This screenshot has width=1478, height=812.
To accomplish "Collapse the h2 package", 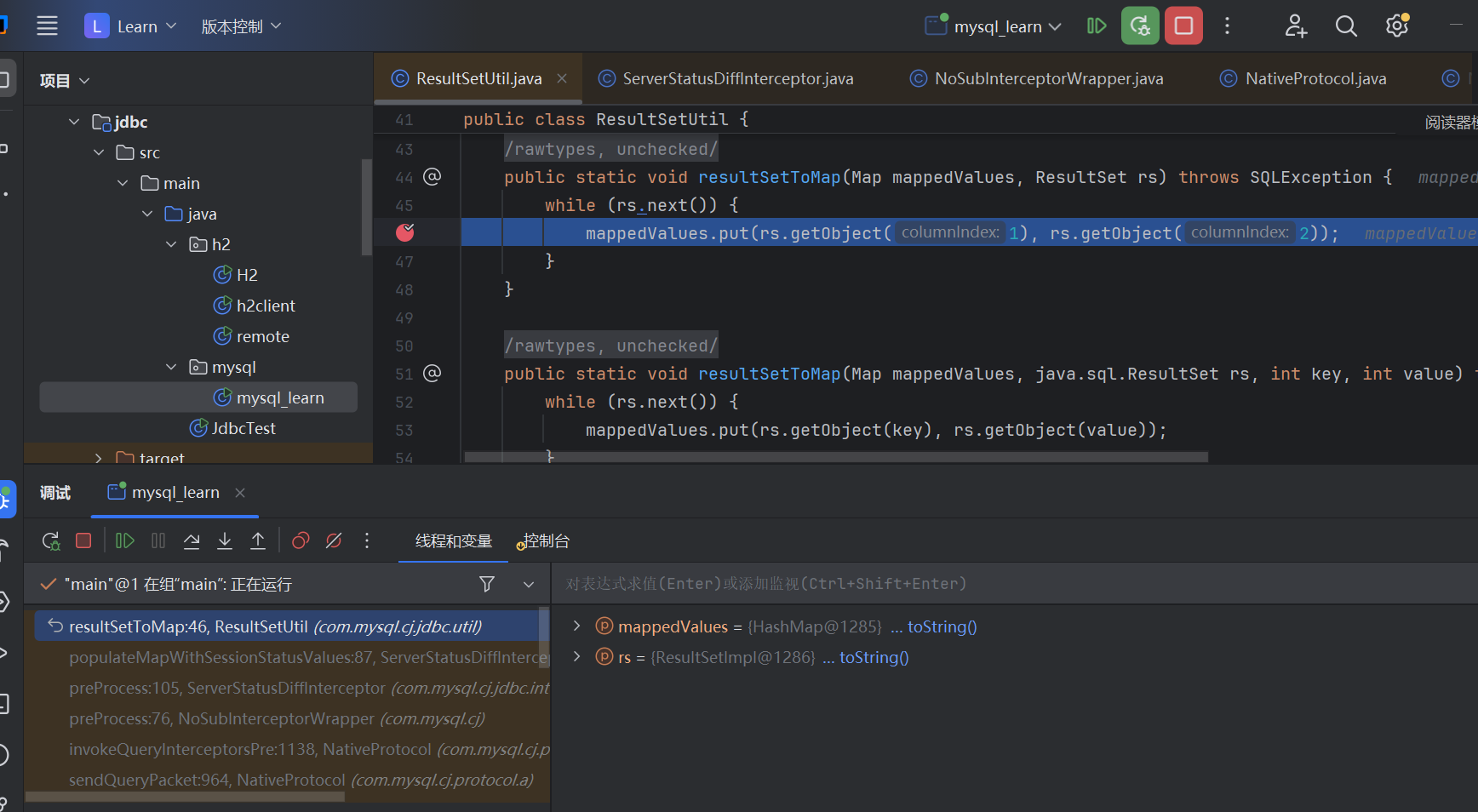I will [x=171, y=244].
